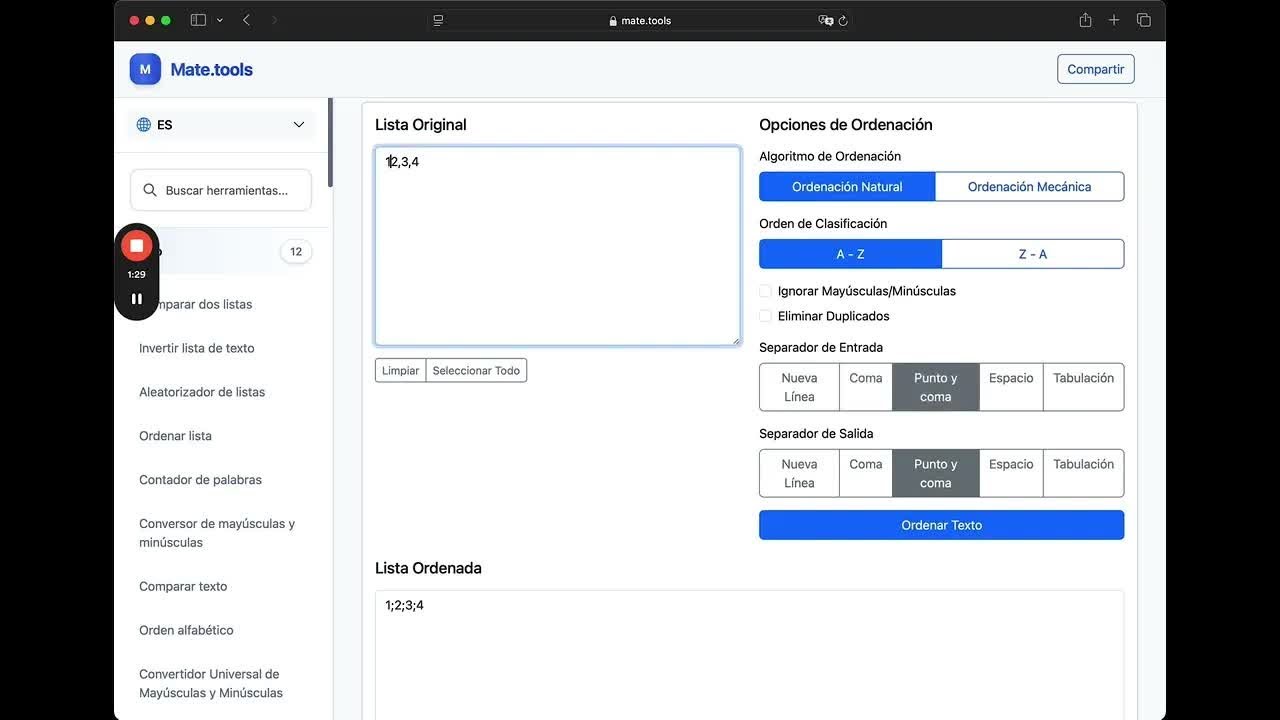Set output separator to Coma
1280x720 pixels.
pos(866,473)
